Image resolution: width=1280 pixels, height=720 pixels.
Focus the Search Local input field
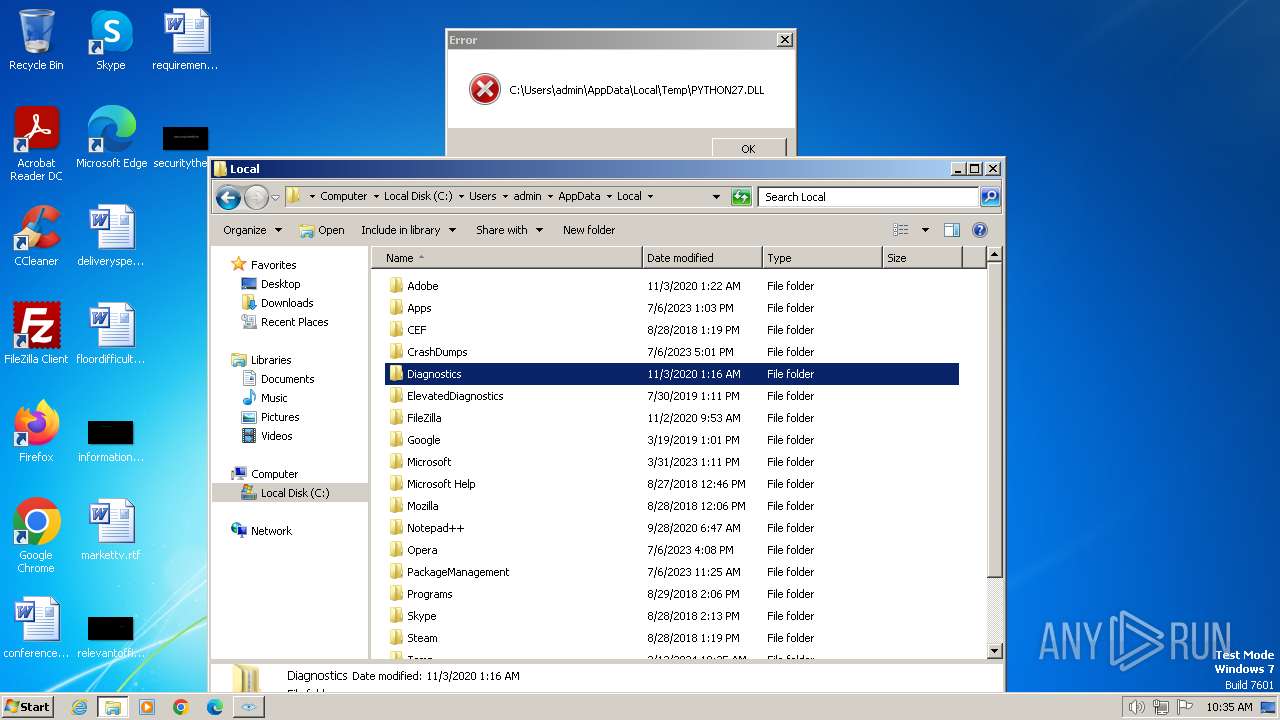pos(868,197)
